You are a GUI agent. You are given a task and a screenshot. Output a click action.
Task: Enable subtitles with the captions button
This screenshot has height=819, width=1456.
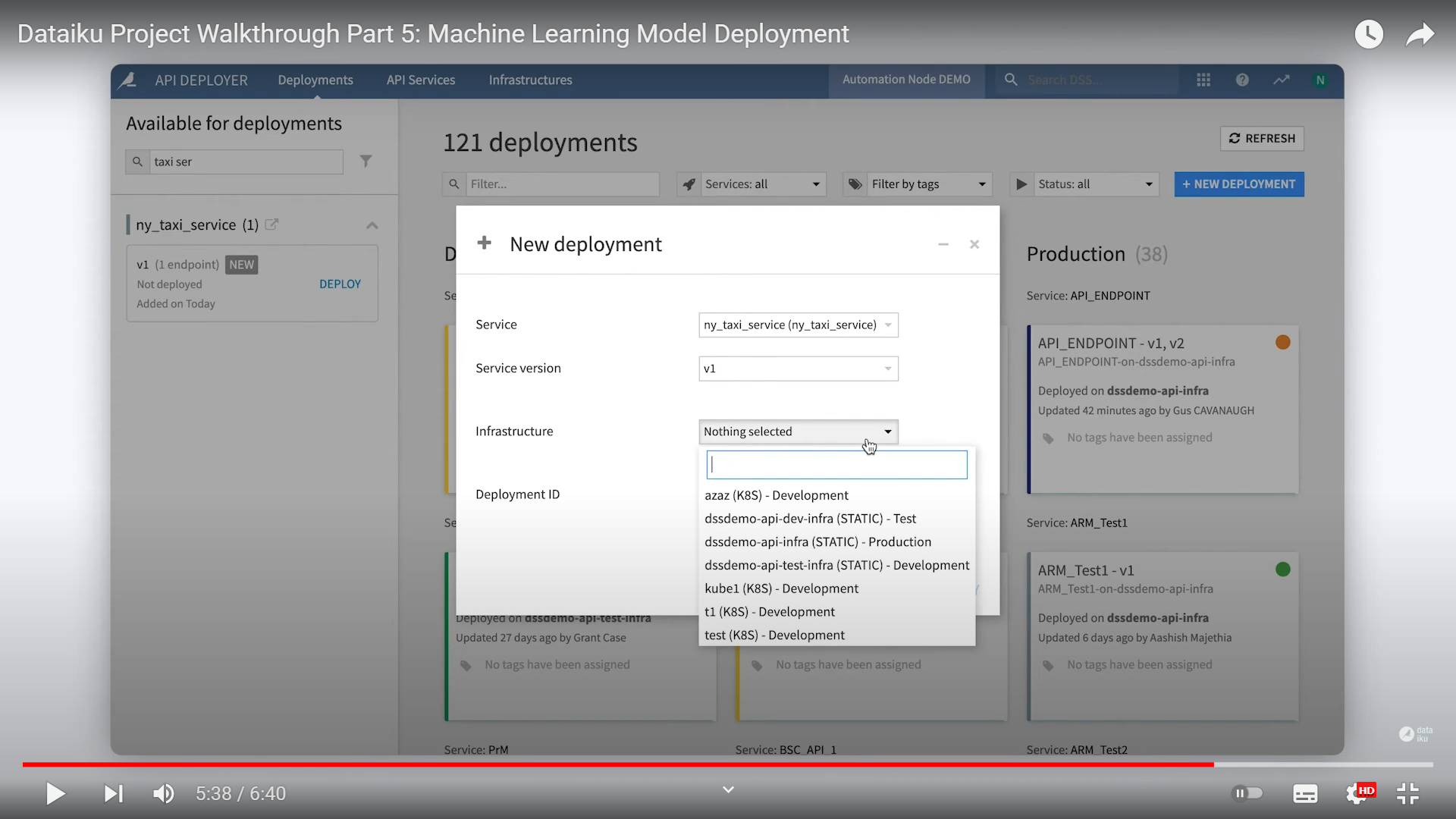click(1305, 793)
